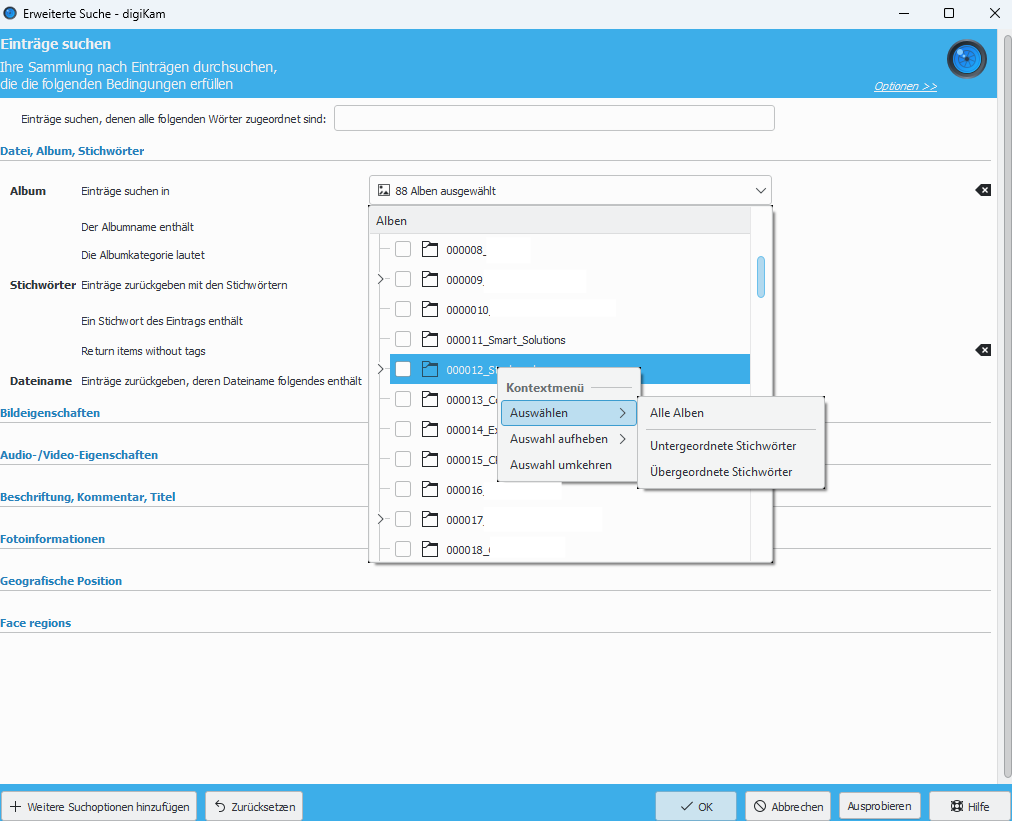Click the clear icon beside Return items without tags
The image size is (1012, 821).
tap(983, 350)
